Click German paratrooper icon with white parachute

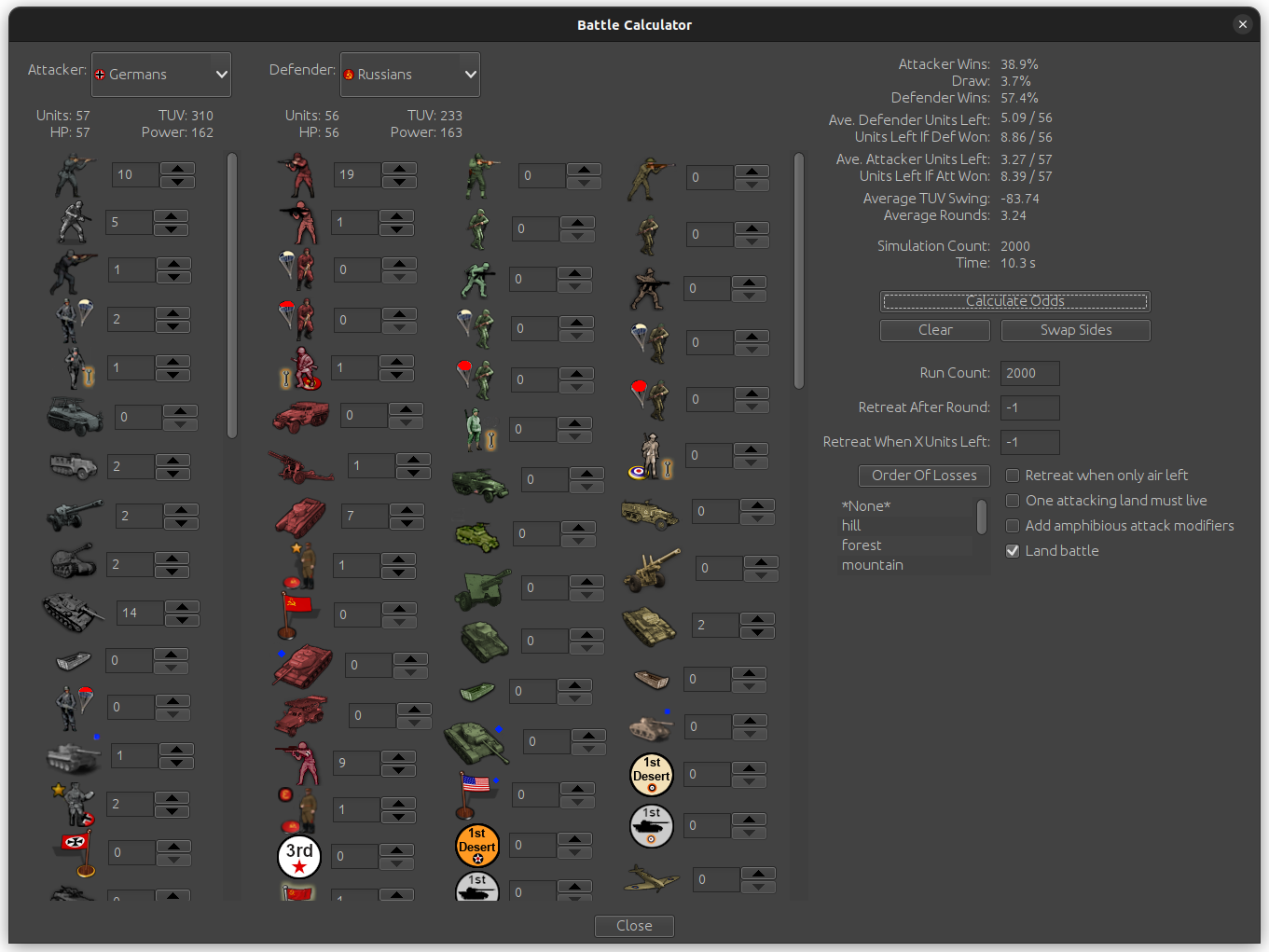(x=75, y=320)
